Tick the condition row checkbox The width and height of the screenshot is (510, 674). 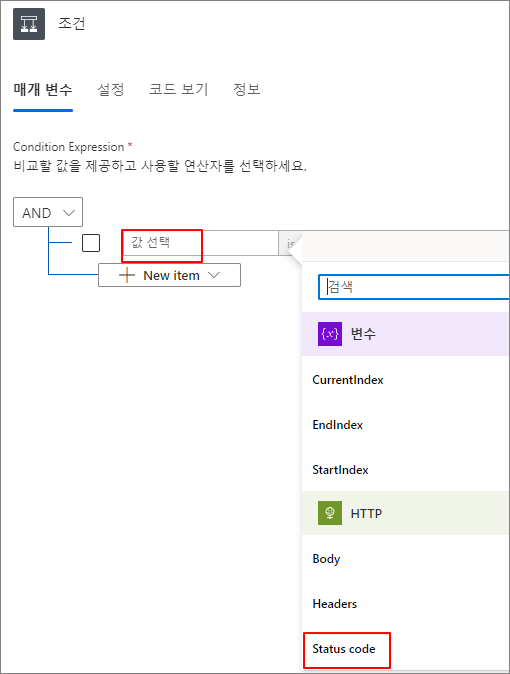[x=91, y=243]
